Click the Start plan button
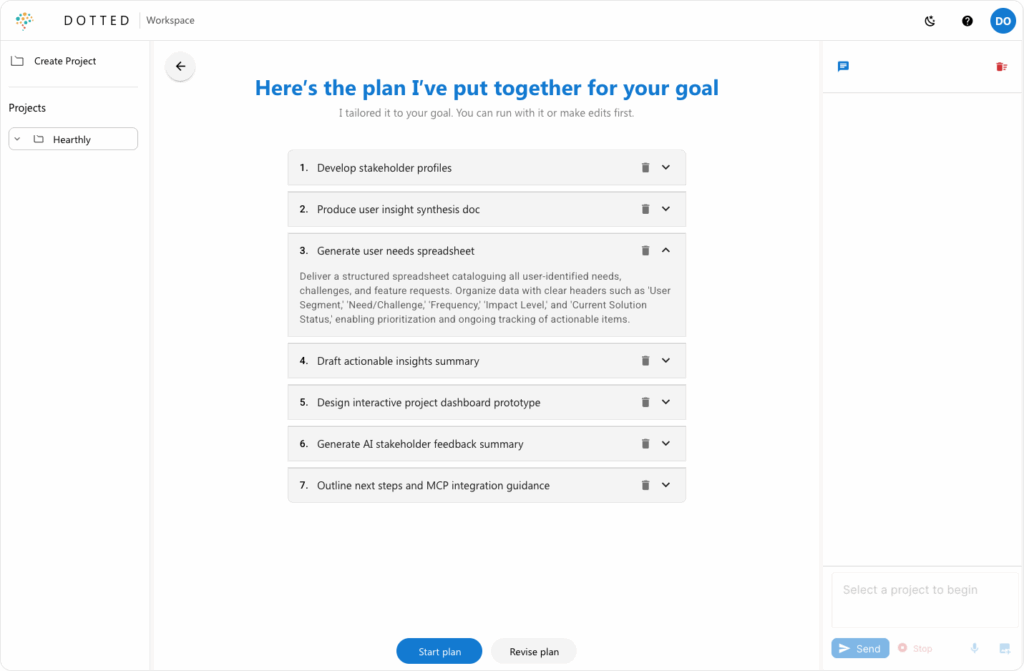 tap(439, 651)
